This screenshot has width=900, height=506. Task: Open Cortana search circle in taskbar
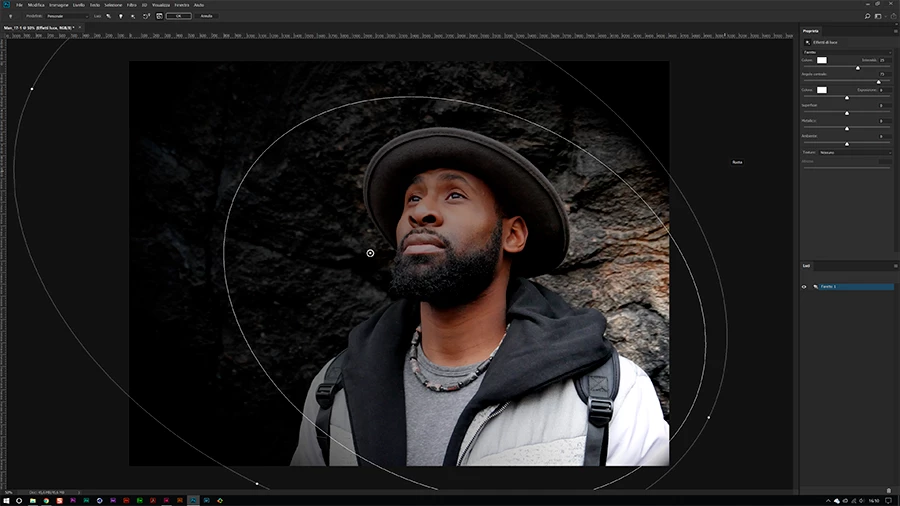pyautogui.click(x=19, y=501)
